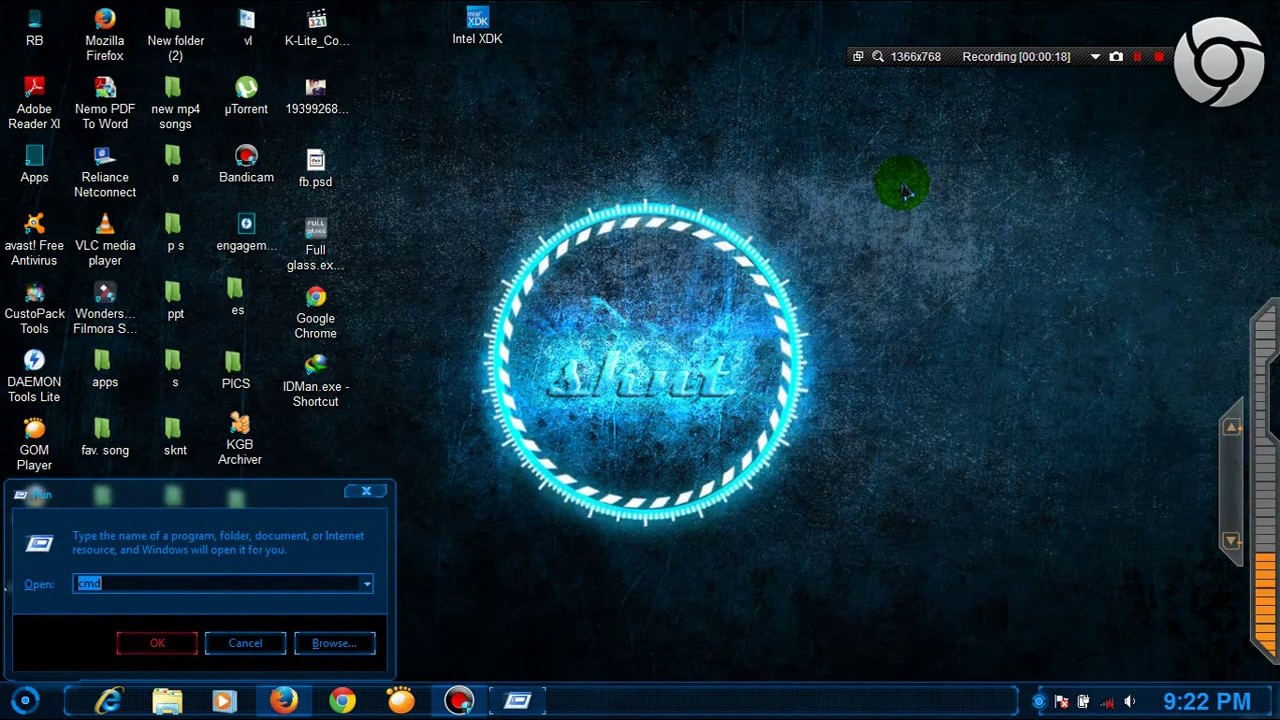Cancel the Run dialog
Screen dimensions: 1280x720
245,643
